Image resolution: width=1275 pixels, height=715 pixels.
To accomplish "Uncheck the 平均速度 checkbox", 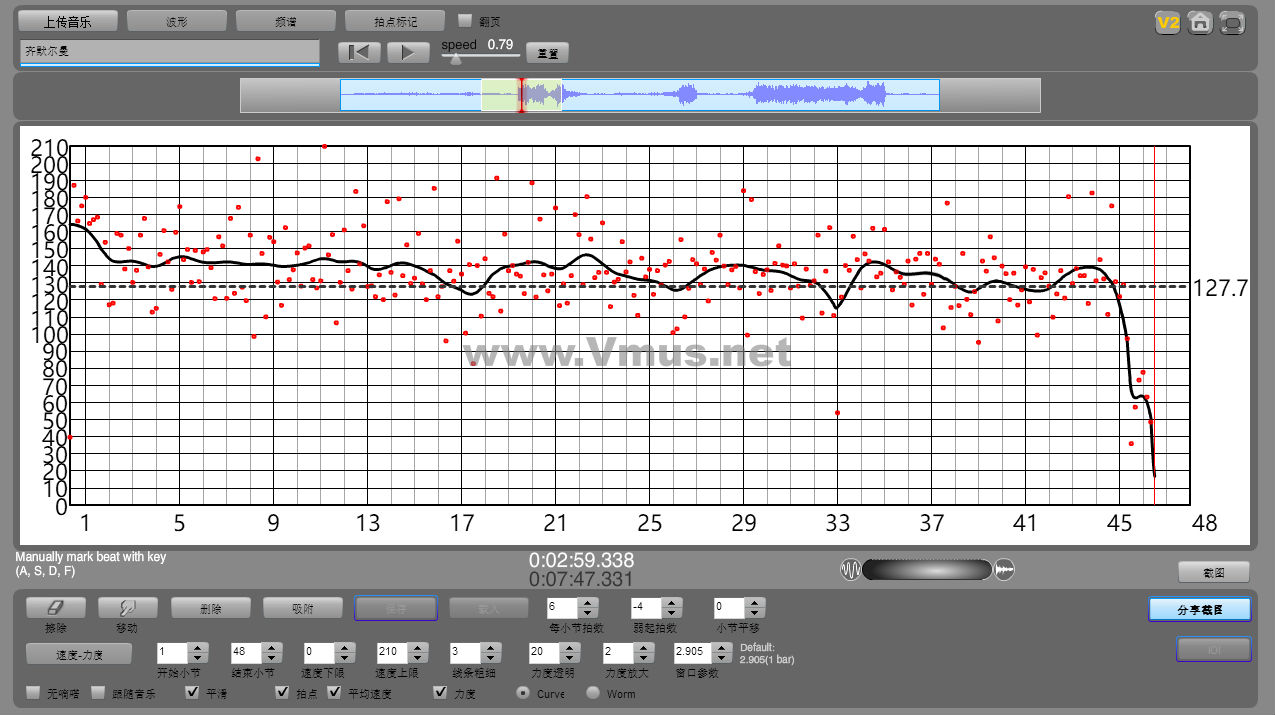I will click(335, 693).
